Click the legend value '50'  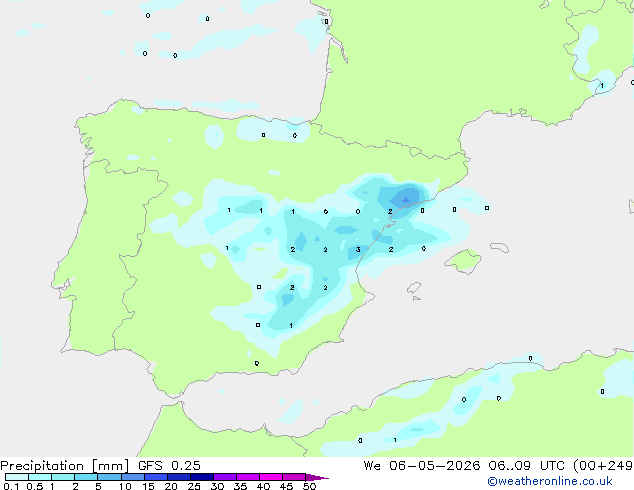(310, 486)
